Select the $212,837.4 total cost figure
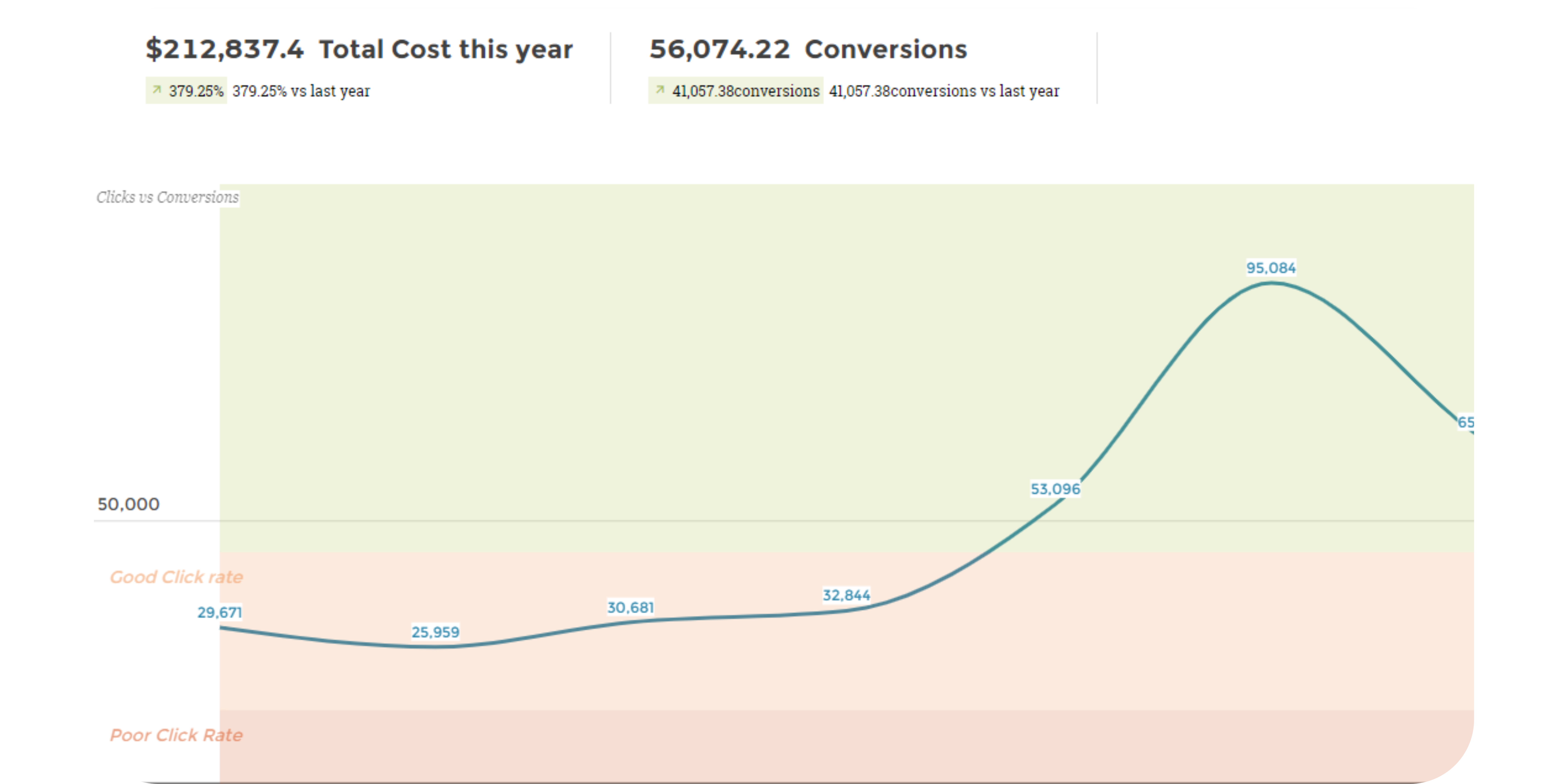The image size is (1568, 784). click(x=224, y=49)
